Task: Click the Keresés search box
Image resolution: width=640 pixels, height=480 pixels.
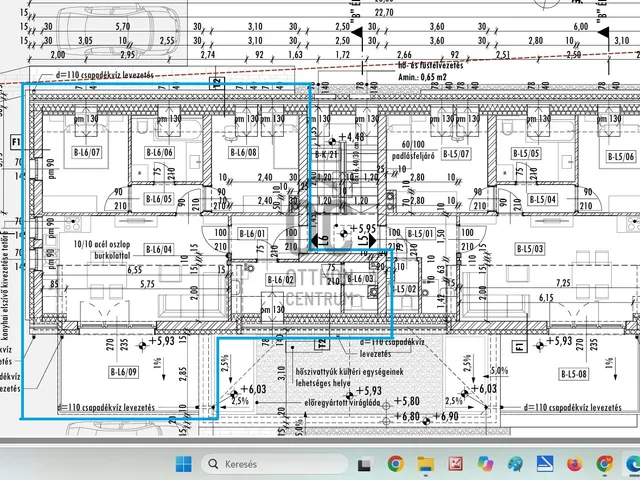Action: (x=274, y=464)
